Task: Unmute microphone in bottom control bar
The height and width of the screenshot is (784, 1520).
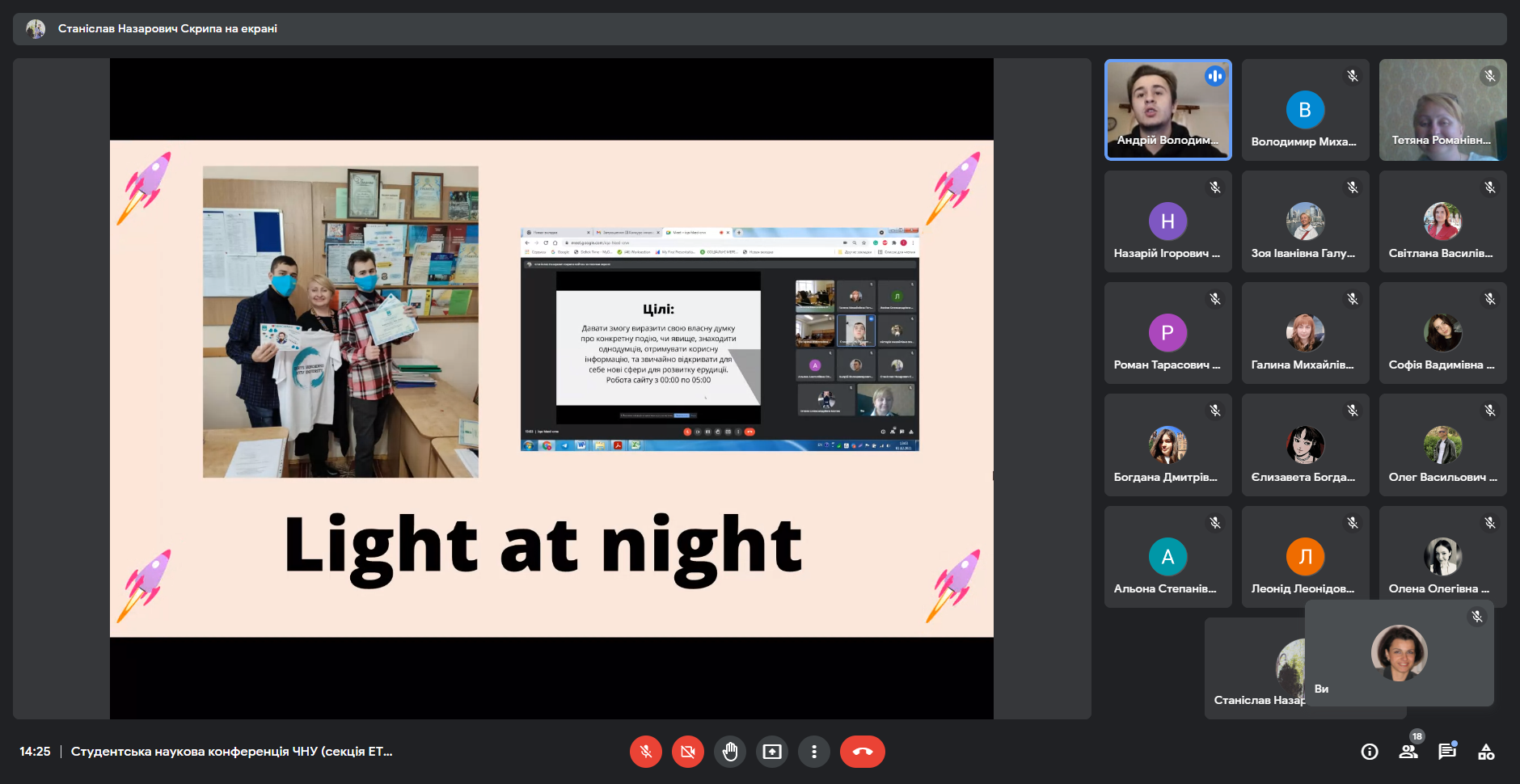Action: click(645, 752)
